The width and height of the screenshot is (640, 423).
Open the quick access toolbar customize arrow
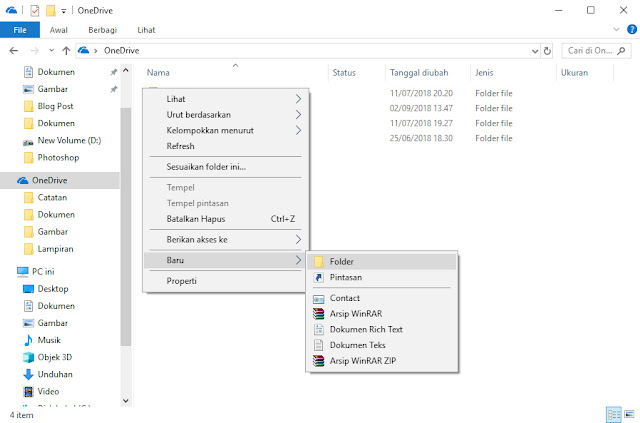[64, 11]
